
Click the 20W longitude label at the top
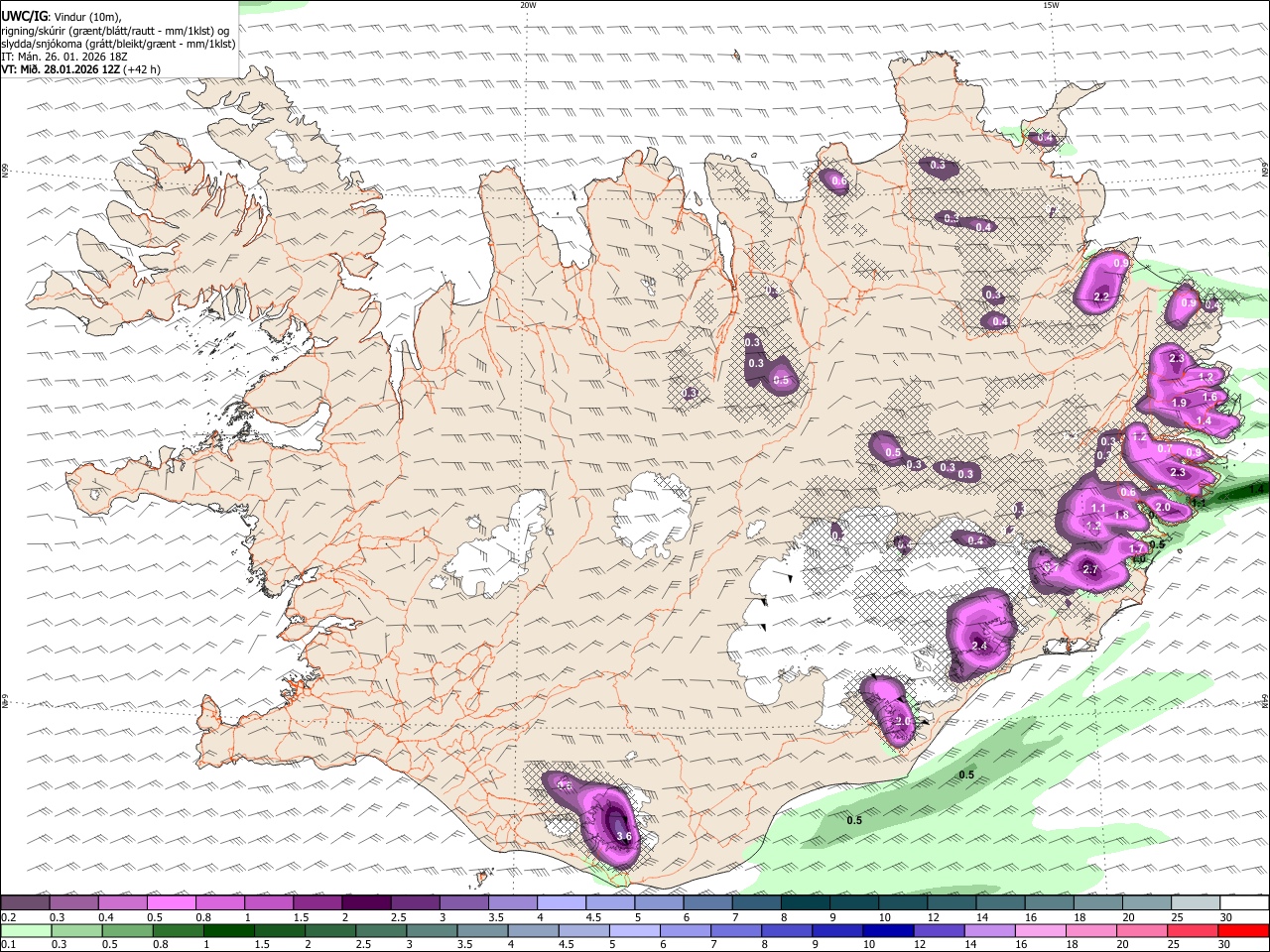528,5
